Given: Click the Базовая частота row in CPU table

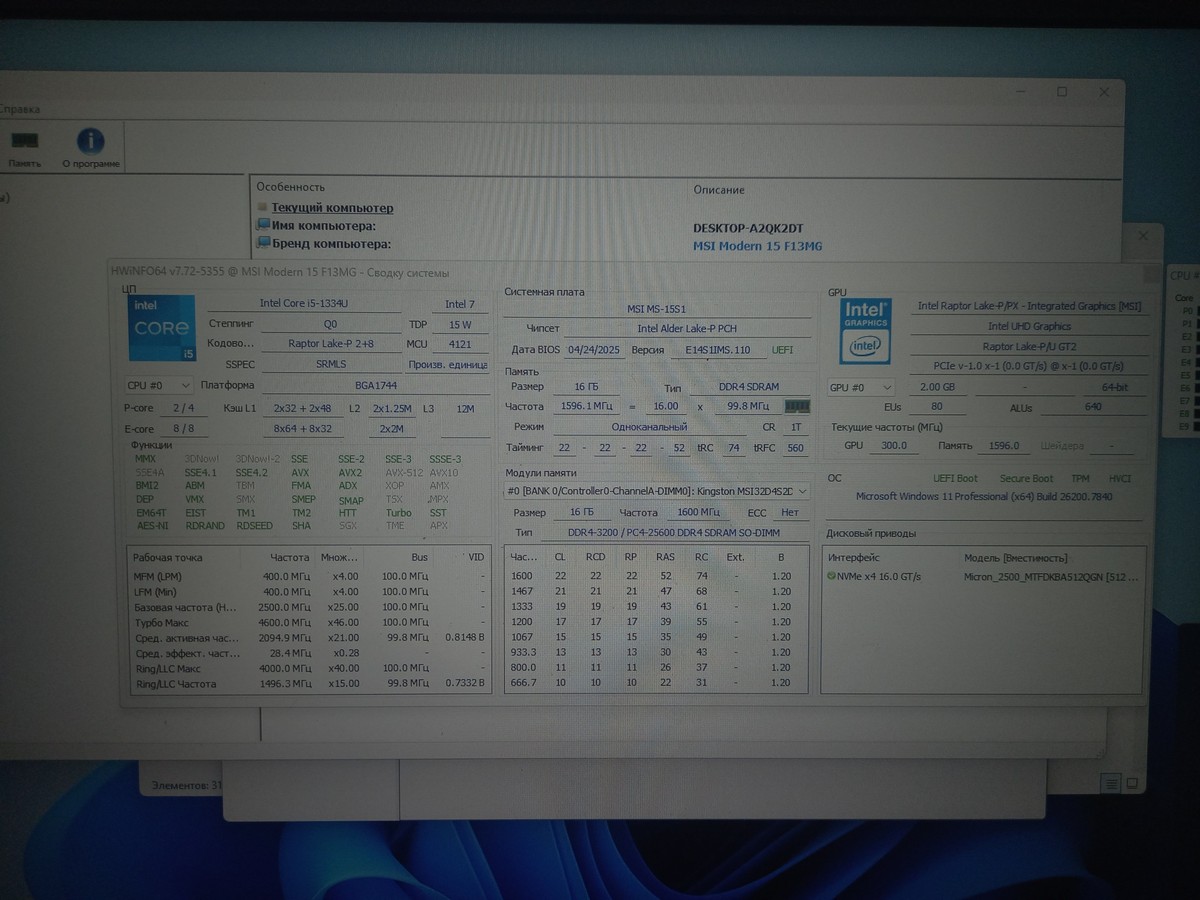Looking at the screenshot, I should point(308,607).
